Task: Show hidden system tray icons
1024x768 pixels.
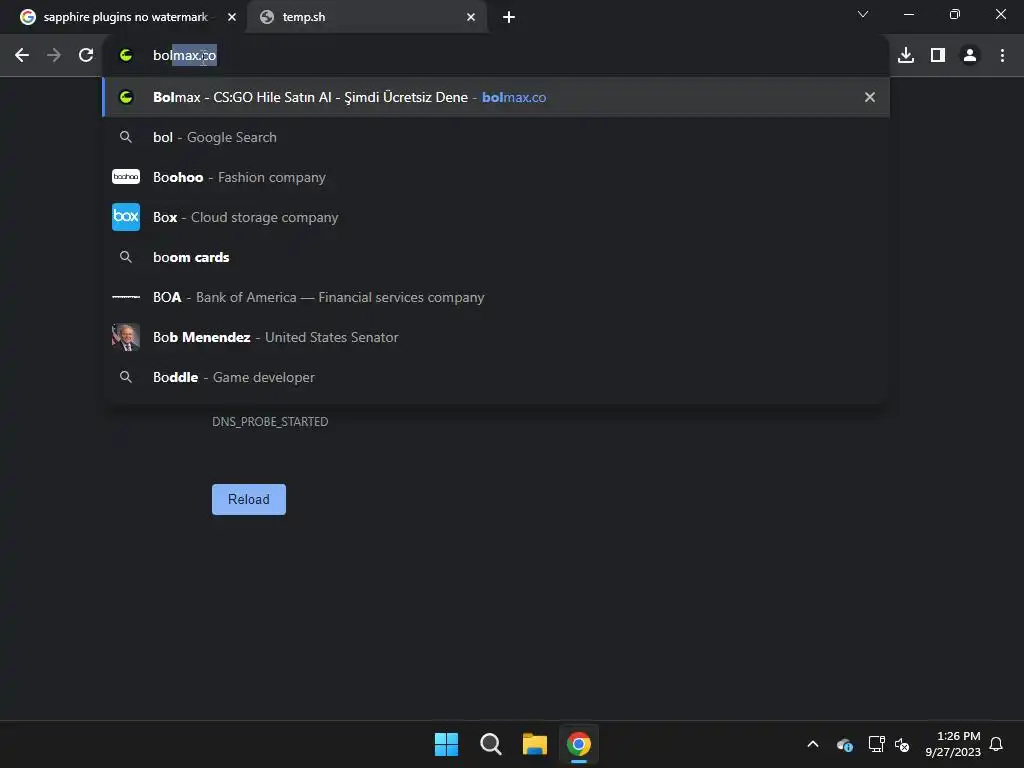Action: click(x=813, y=744)
